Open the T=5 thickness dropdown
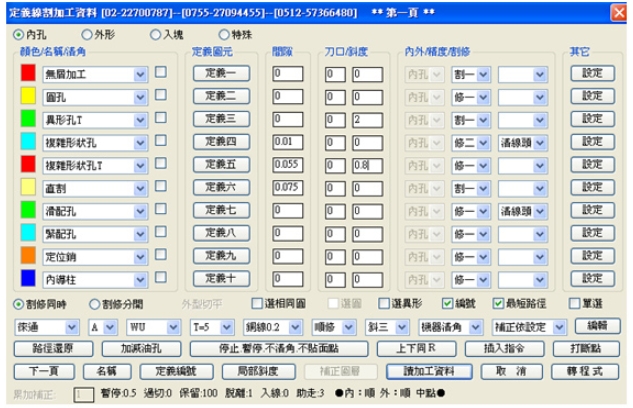This screenshot has height=408, width=633. 227,327
